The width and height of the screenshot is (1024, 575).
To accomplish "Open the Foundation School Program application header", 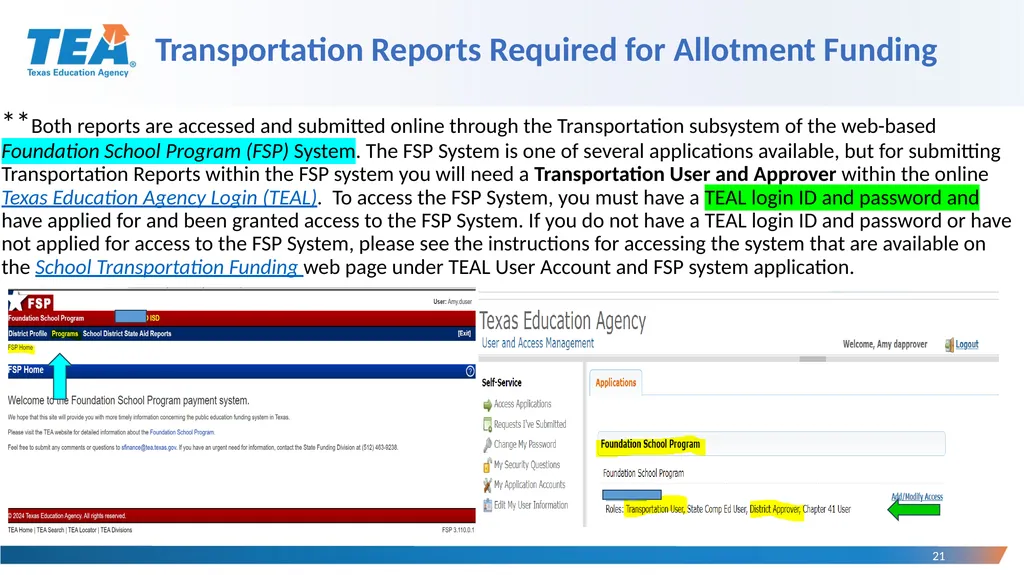I will tap(771, 444).
